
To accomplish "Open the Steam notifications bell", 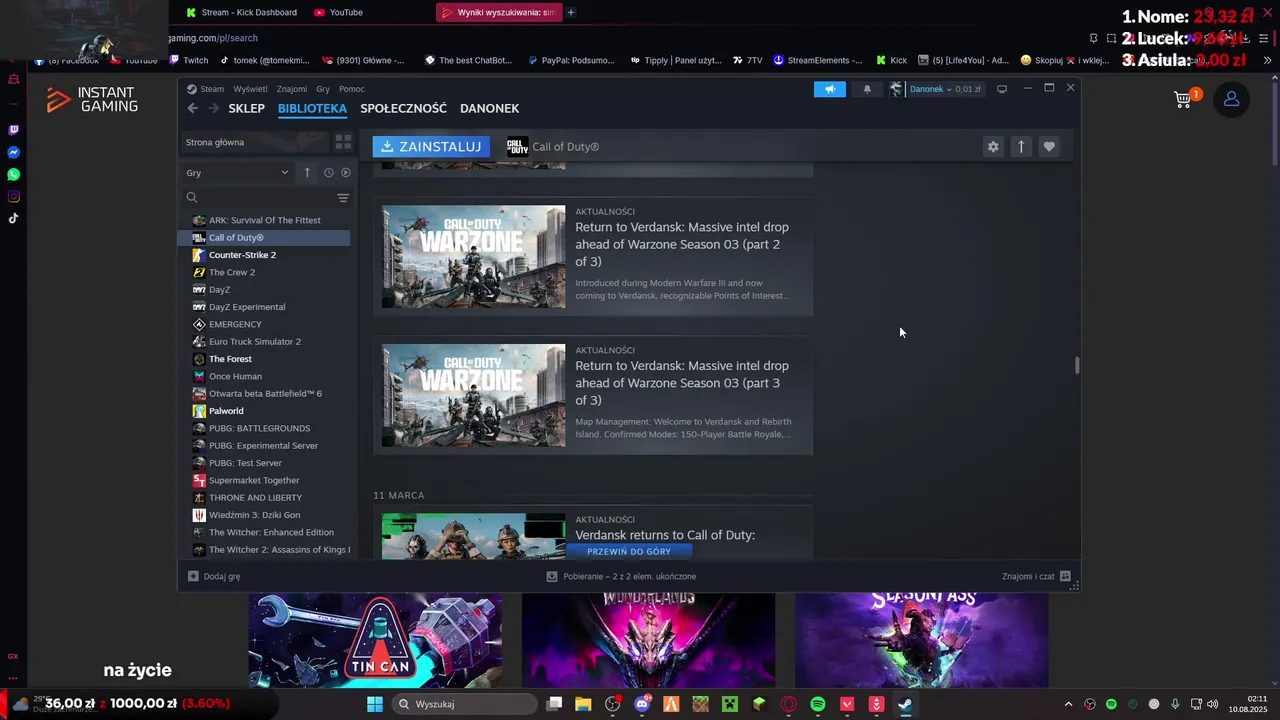I will tap(867, 89).
